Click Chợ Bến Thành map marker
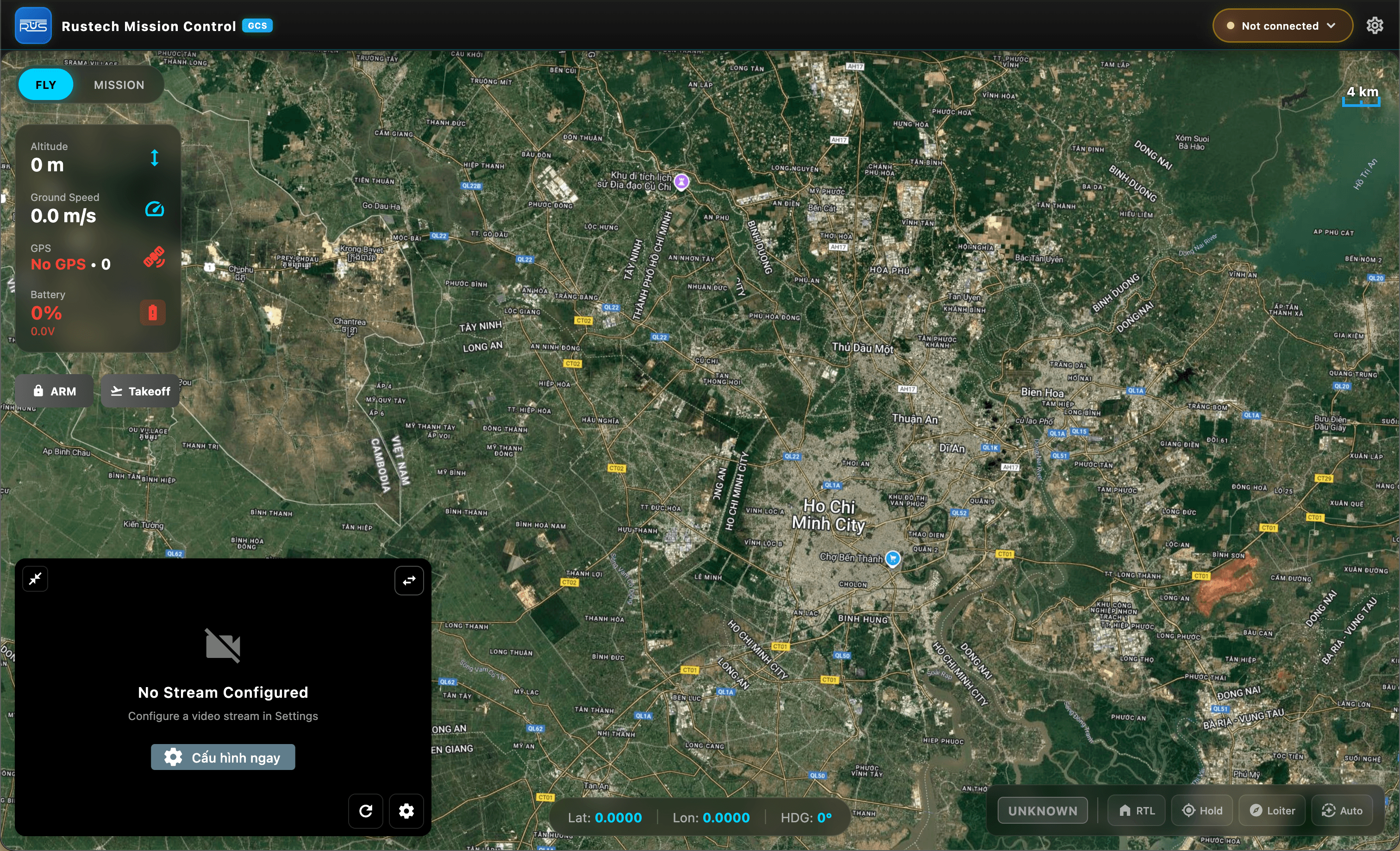 893,558
